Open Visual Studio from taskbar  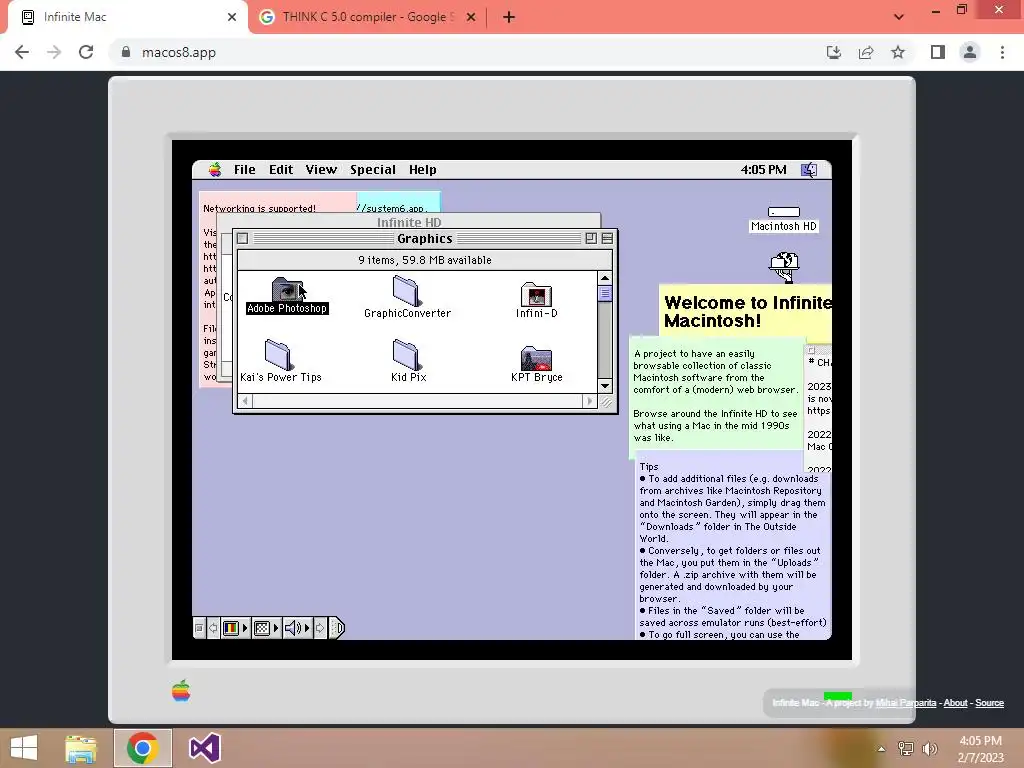tap(204, 748)
